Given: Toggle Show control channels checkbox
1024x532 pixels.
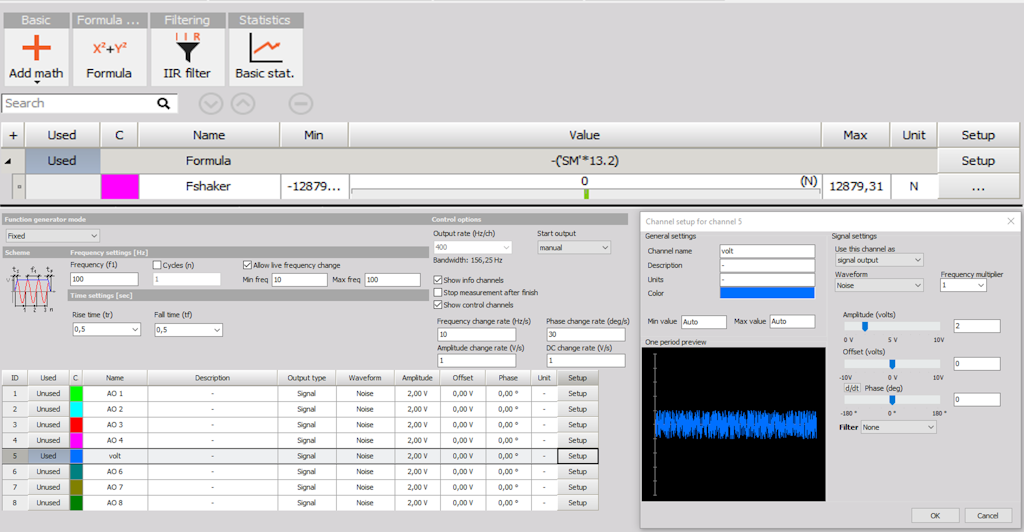Looking at the screenshot, I should (438, 305).
